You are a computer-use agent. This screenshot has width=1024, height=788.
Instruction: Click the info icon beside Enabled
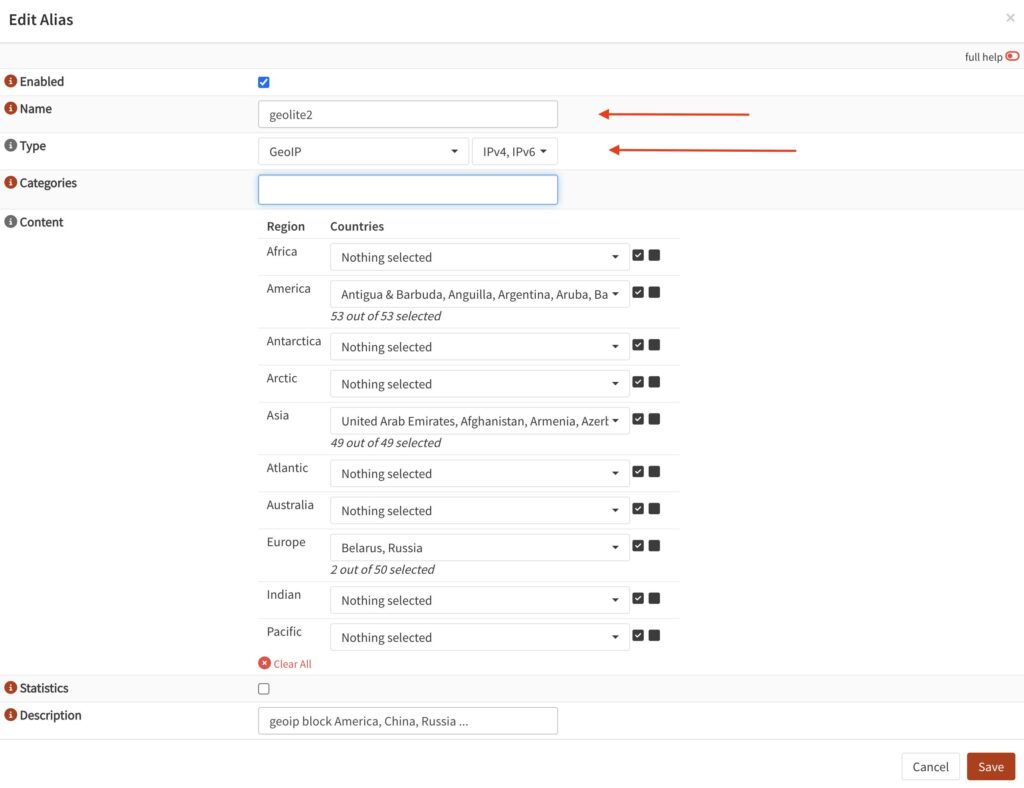10,81
